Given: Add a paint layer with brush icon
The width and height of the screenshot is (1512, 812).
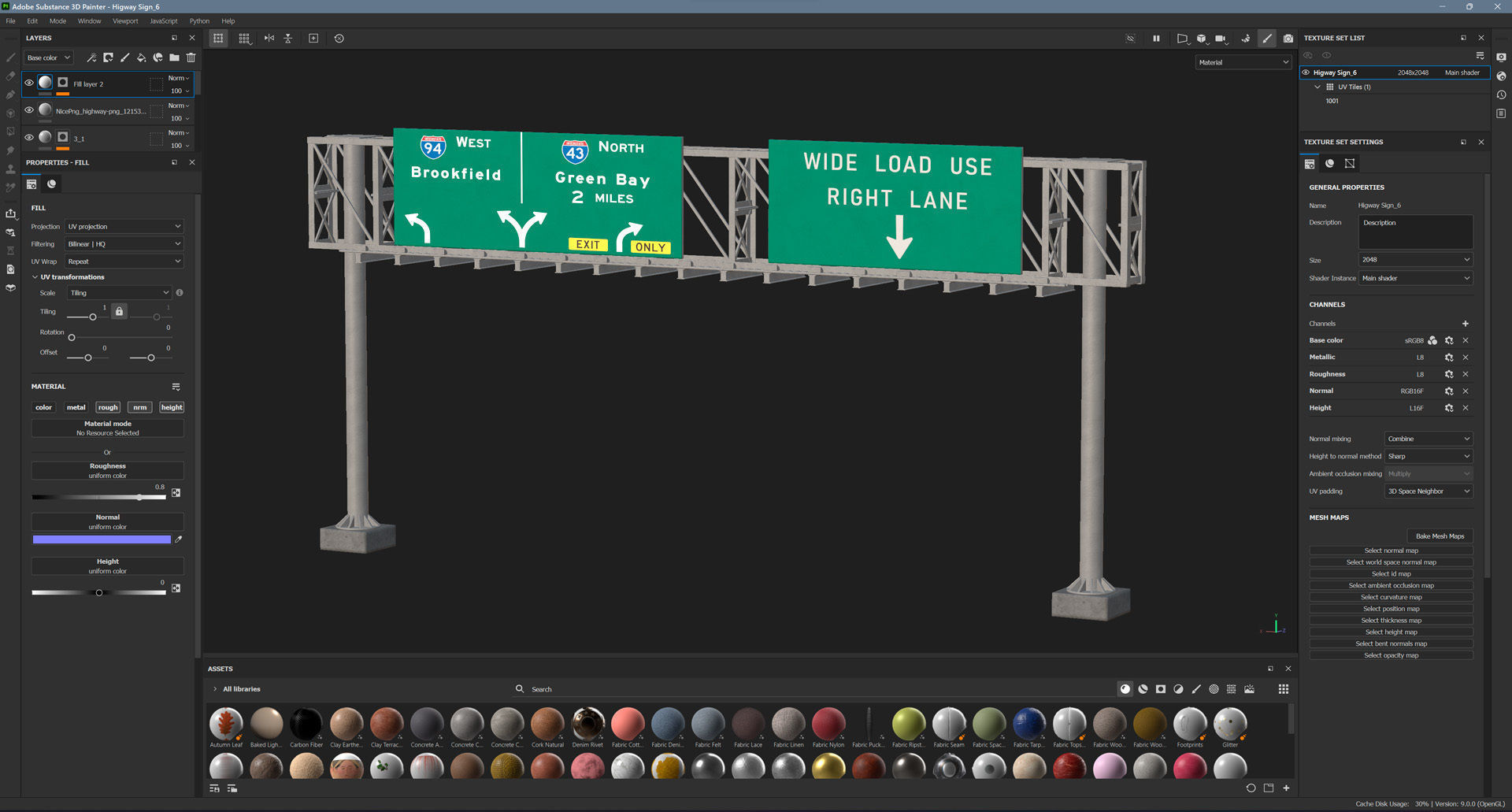Looking at the screenshot, I should click(x=124, y=57).
